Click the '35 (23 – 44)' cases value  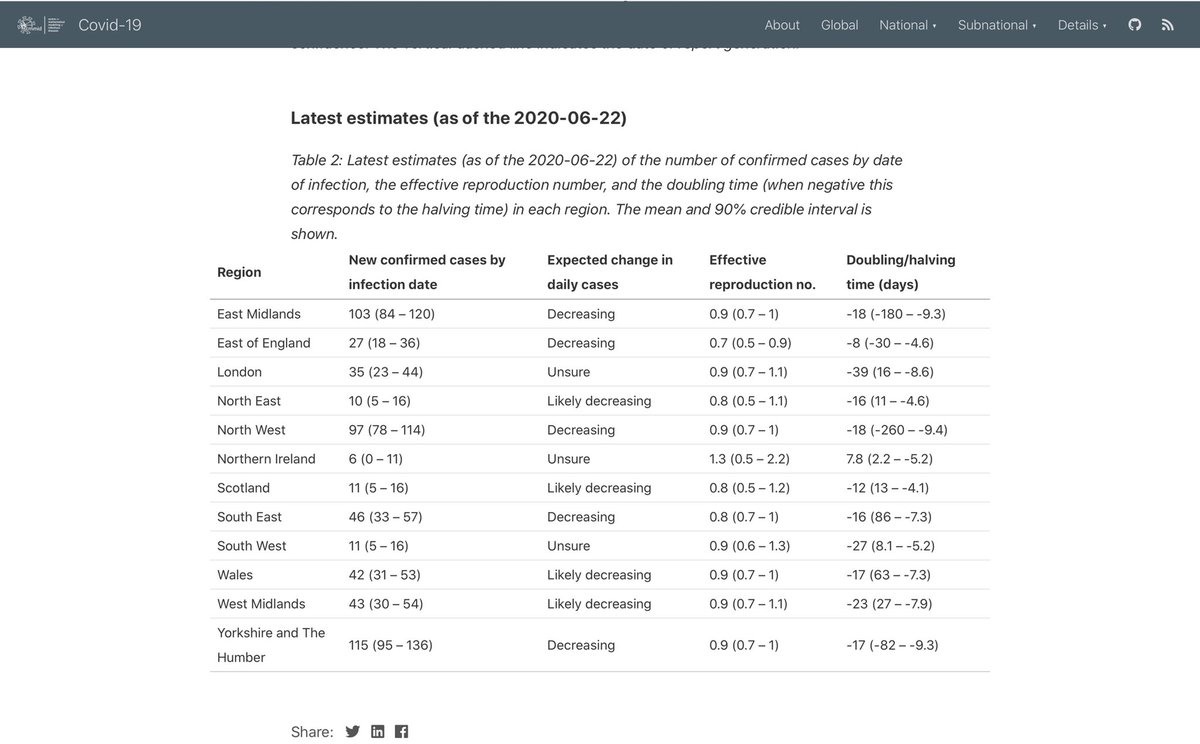(385, 372)
